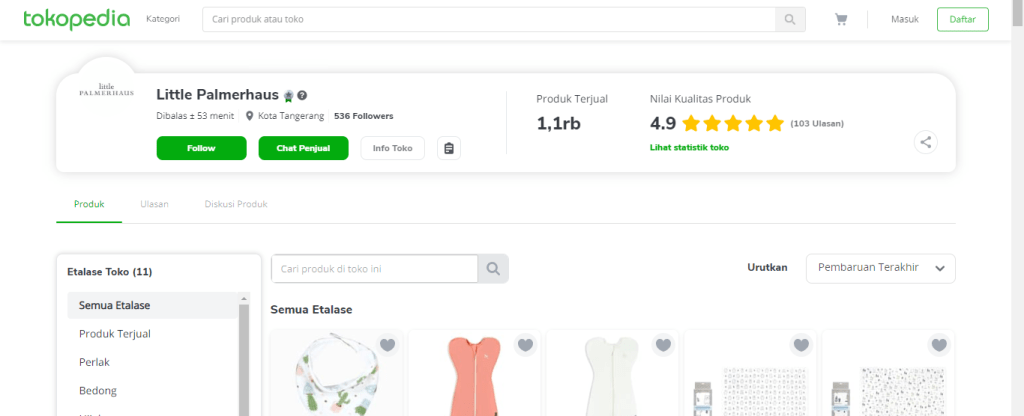The height and width of the screenshot is (416, 1024).
Task: Open the Lihat statistik toko link
Action: [689, 148]
